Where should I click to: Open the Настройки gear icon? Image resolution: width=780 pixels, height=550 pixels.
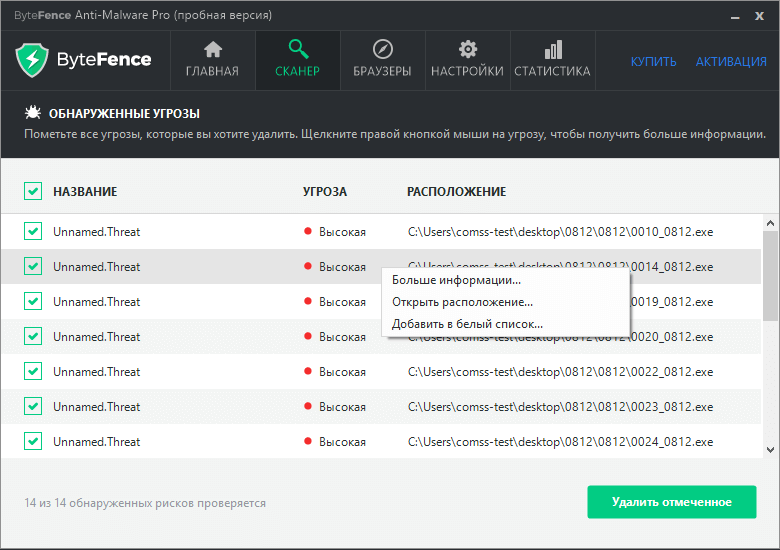467,50
